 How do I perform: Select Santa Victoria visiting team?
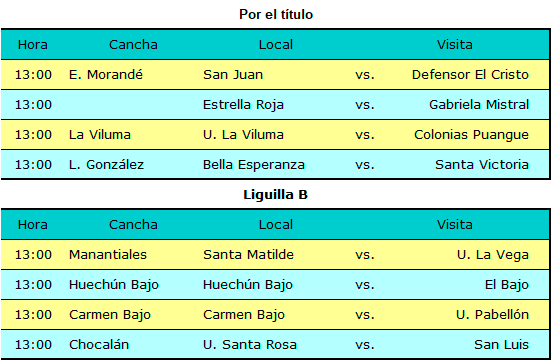(x=482, y=165)
